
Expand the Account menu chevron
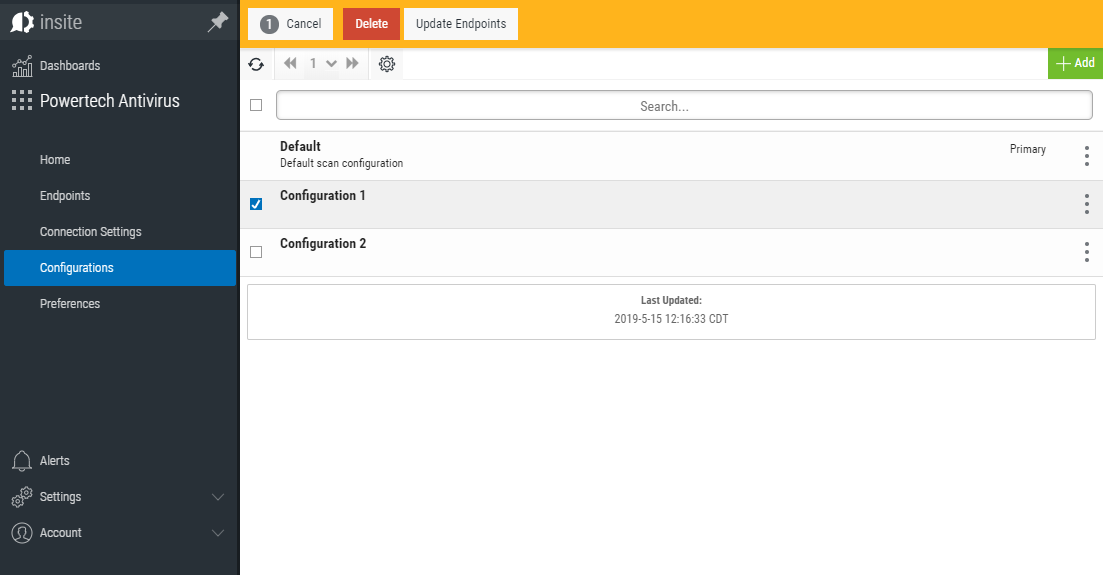[x=218, y=533]
